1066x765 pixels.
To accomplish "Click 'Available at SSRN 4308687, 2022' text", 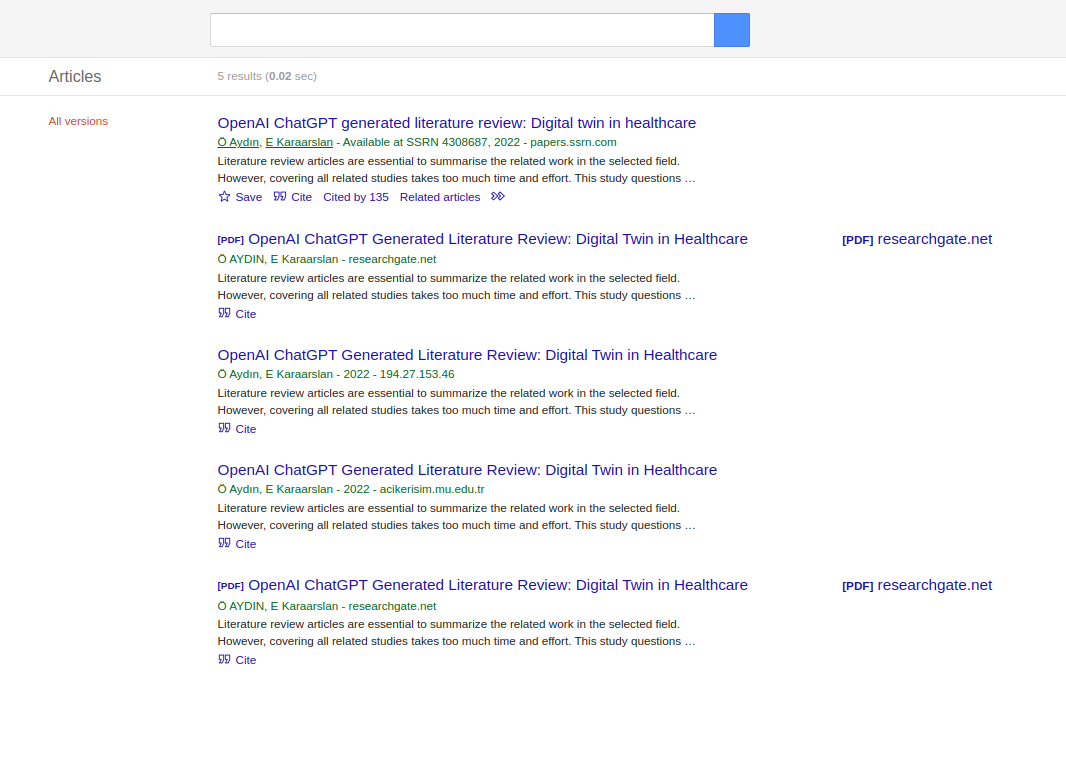I will tap(431, 142).
